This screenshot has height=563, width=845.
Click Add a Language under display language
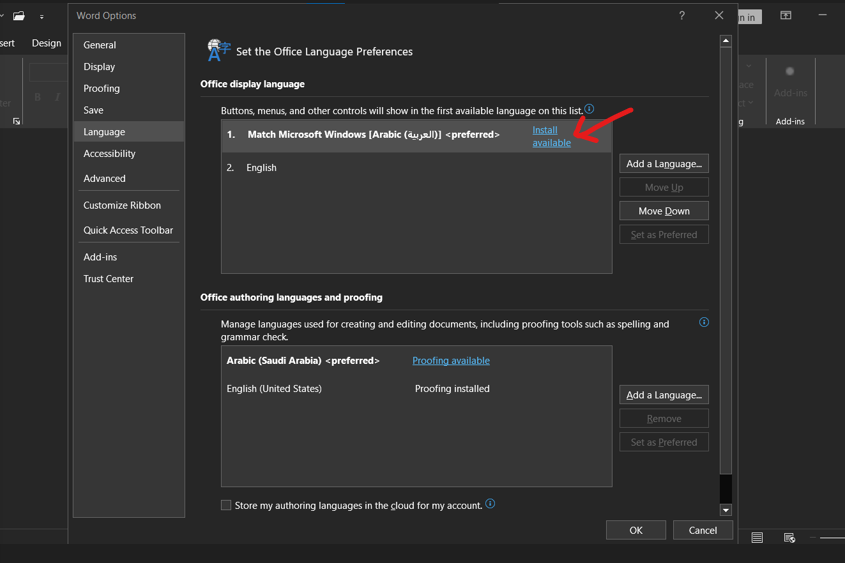(x=664, y=163)
